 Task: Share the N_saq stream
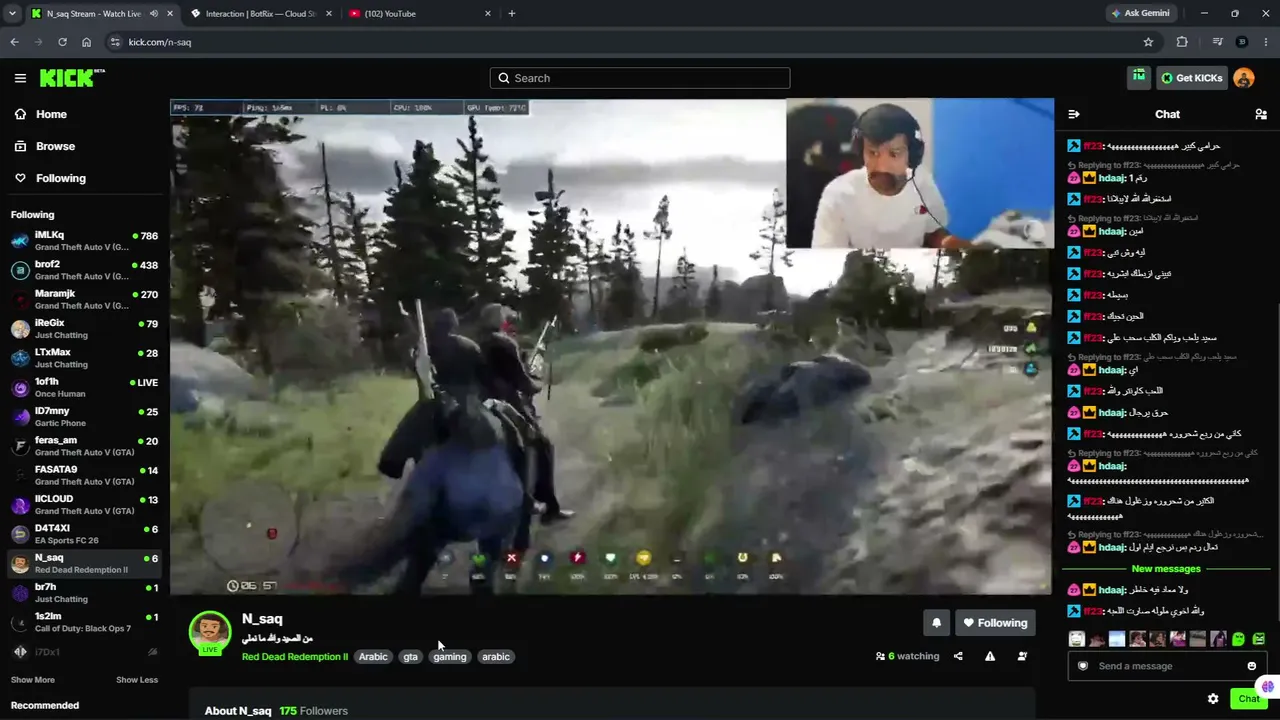[958, 656]
